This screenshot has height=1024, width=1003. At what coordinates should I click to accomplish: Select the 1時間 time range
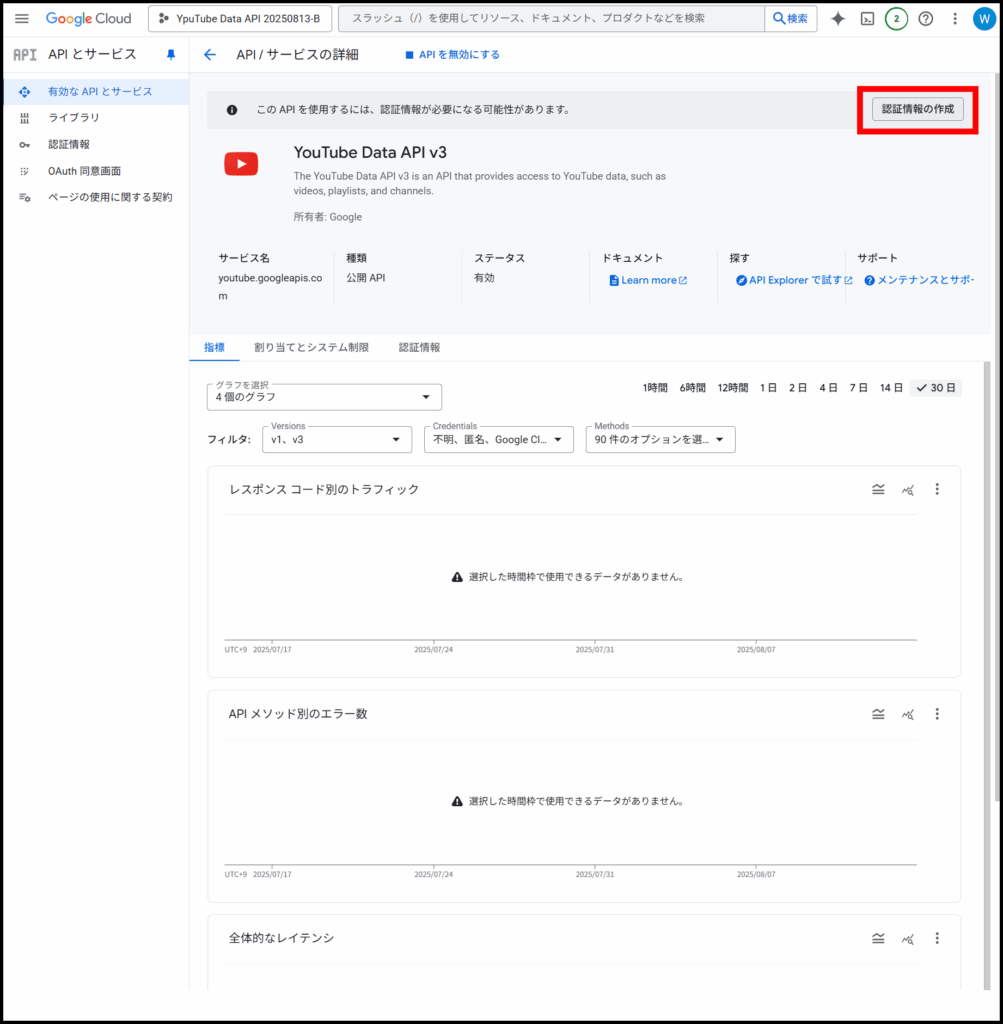click(655, 388)
